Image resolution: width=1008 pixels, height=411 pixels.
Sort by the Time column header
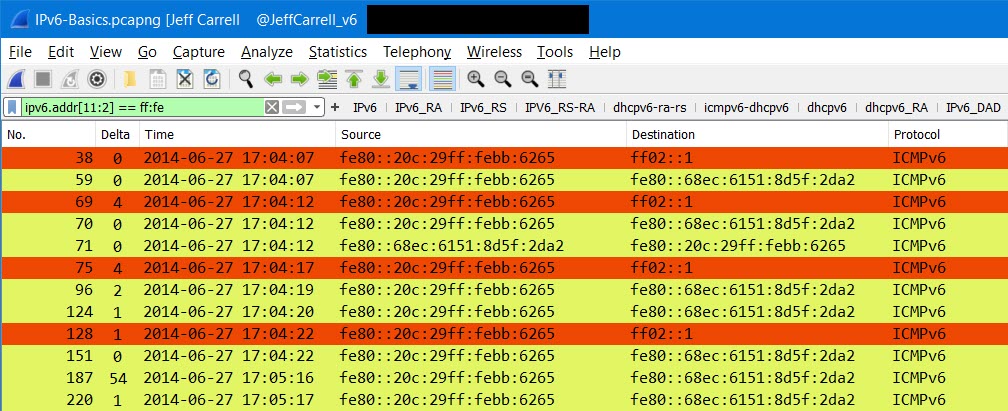pyautogui.click(x=237, y=135)
